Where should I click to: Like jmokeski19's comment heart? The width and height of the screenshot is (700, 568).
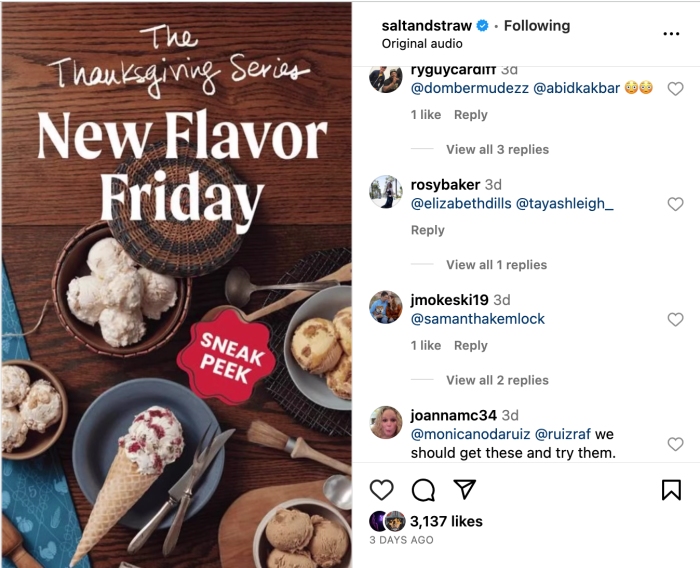675,320
